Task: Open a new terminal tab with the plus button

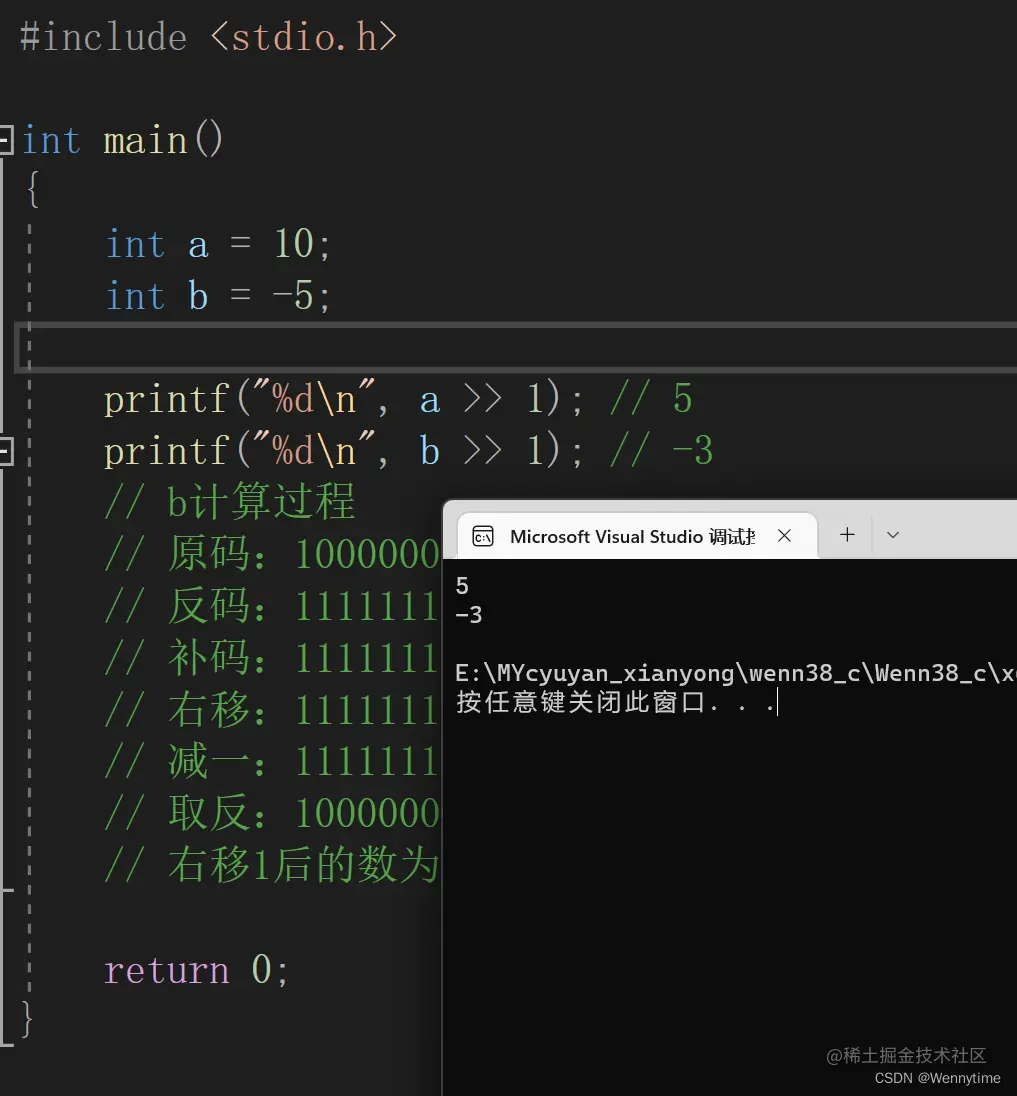Action: click(847, 535)
